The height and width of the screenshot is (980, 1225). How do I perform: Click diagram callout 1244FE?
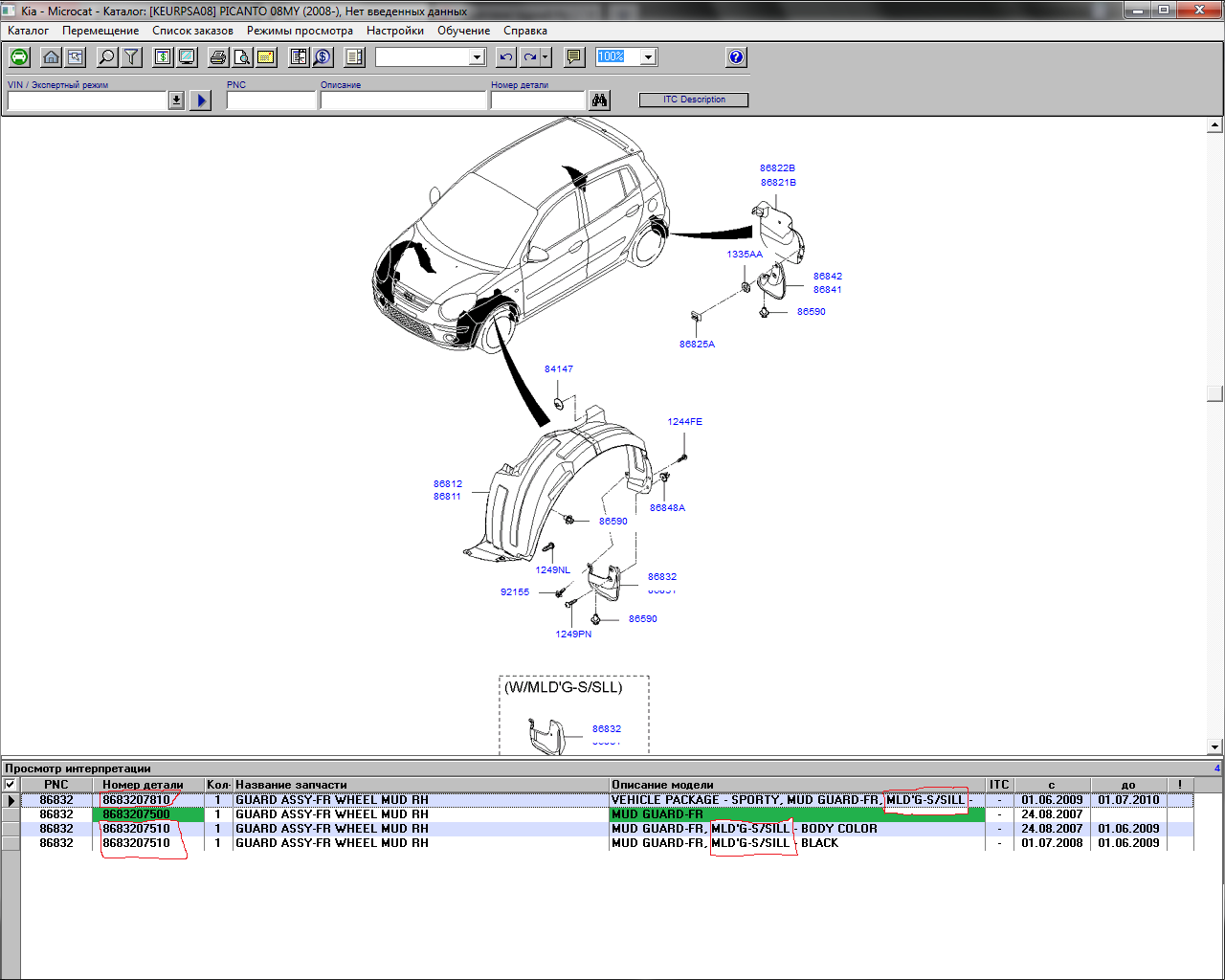click(x=684, y=422)
